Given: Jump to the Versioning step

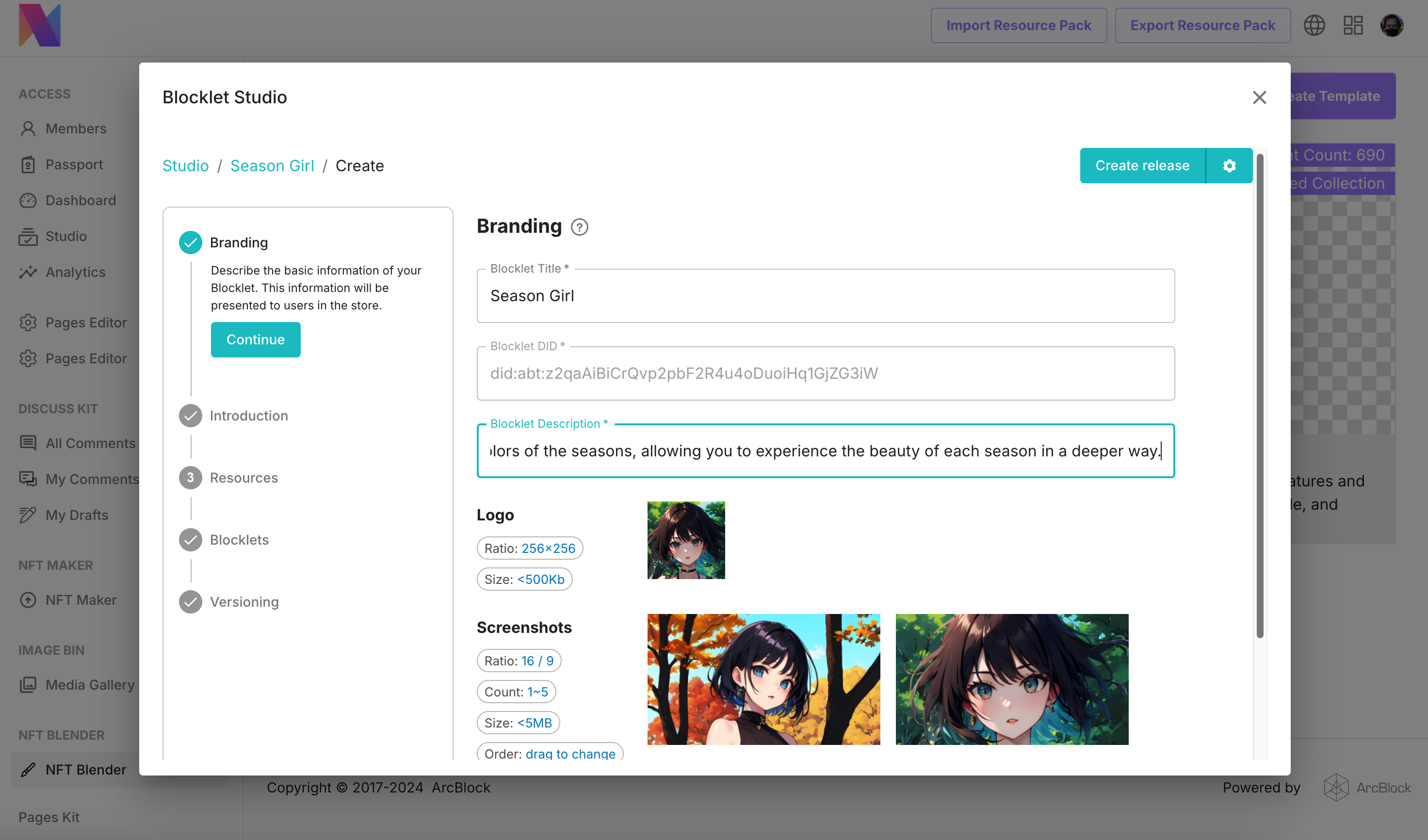Looking at the screenshot, I should pos(243,601).
